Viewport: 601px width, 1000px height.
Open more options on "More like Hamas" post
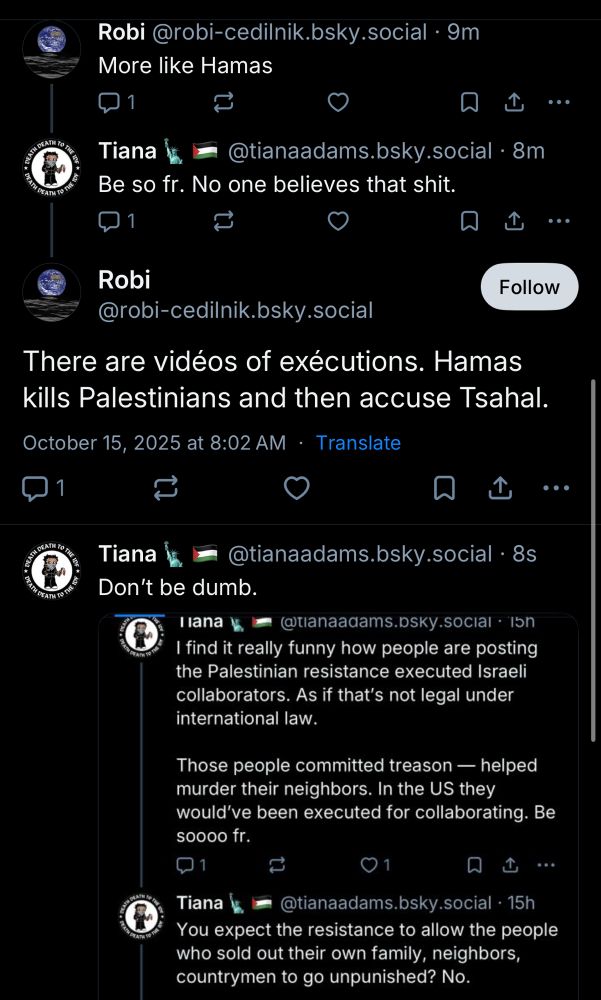(x=558, y=102)
